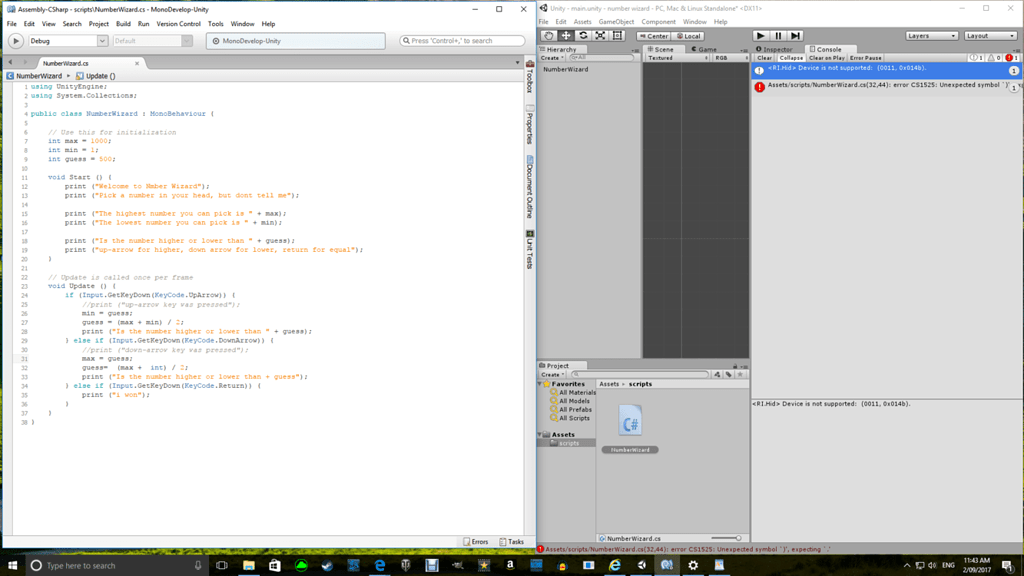The height and width of the screenshot is (576, 1024).
Task: Open the Layers dropdown
Action: coord(932,36)
